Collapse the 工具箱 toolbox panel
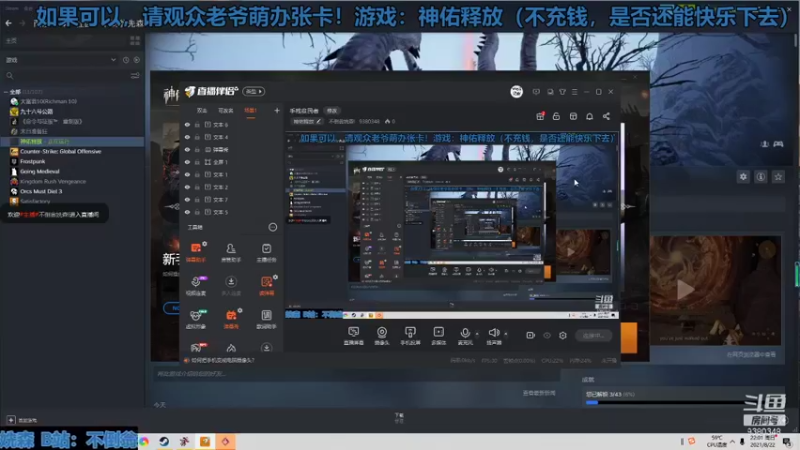 coord(273,227)
